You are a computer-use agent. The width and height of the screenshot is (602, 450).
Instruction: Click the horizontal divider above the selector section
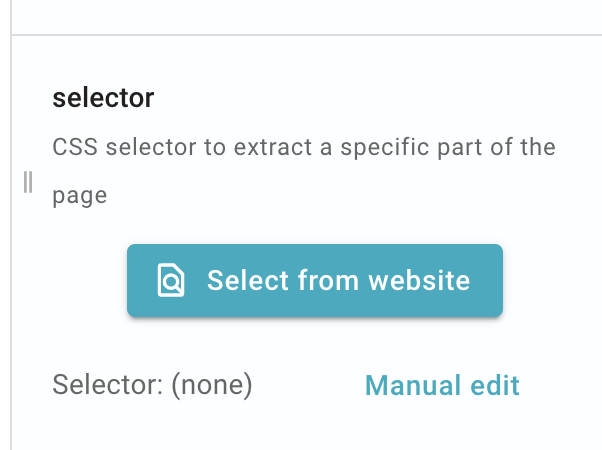[306, 35]
